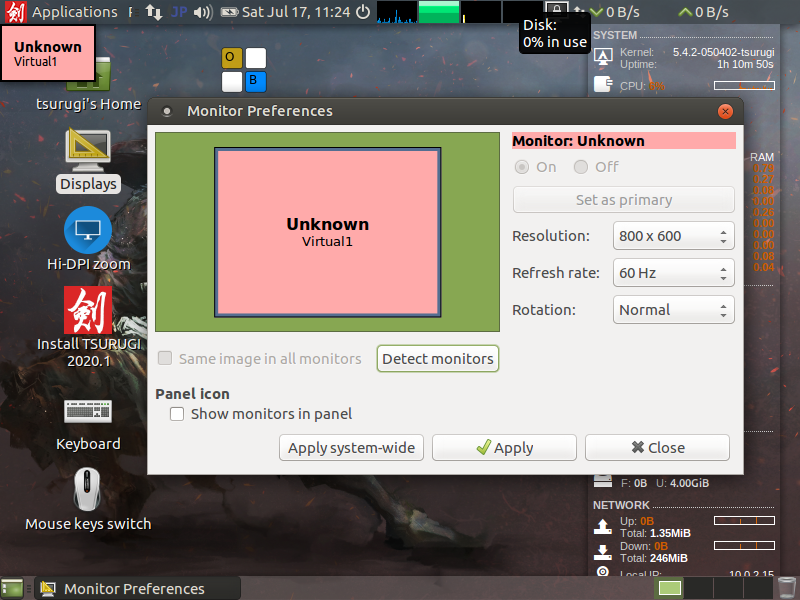Screen dimensions: 800x600
Task: Open Mouse keys switch desktop icon
Action: click(x=88, y=500)
